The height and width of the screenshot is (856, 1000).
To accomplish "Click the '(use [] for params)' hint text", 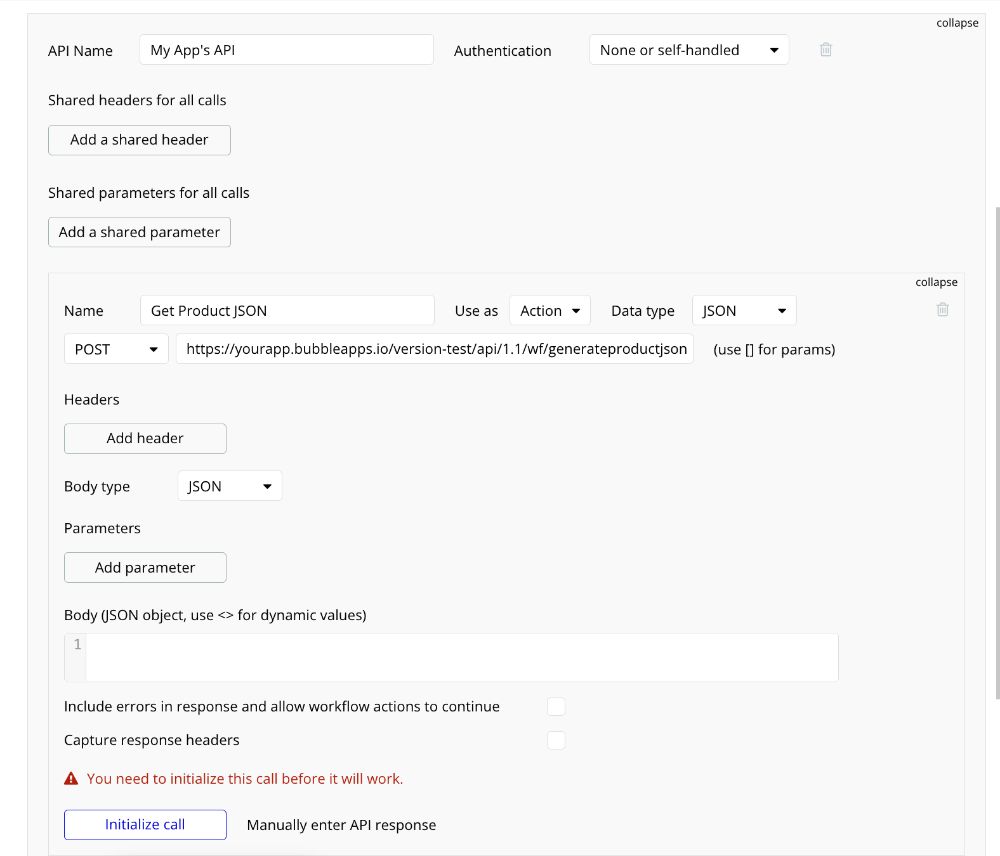I will (774, 350).
